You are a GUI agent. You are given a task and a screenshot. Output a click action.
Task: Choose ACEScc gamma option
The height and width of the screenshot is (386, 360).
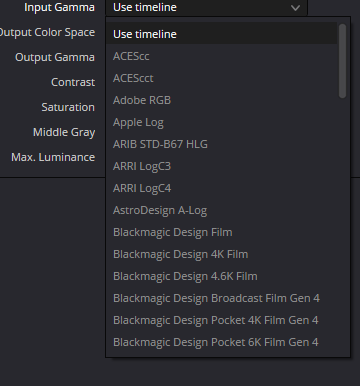(222, 56)
